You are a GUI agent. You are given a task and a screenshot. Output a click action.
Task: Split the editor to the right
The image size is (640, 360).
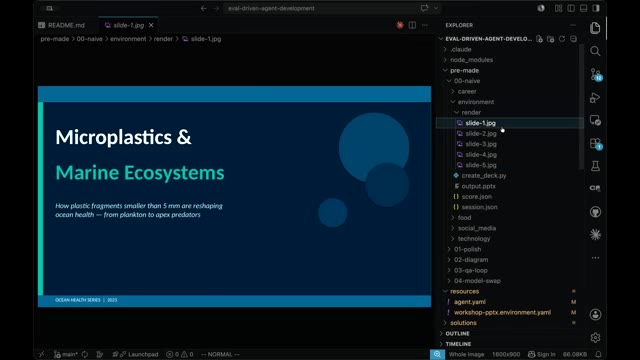click(x=412, y=25)
